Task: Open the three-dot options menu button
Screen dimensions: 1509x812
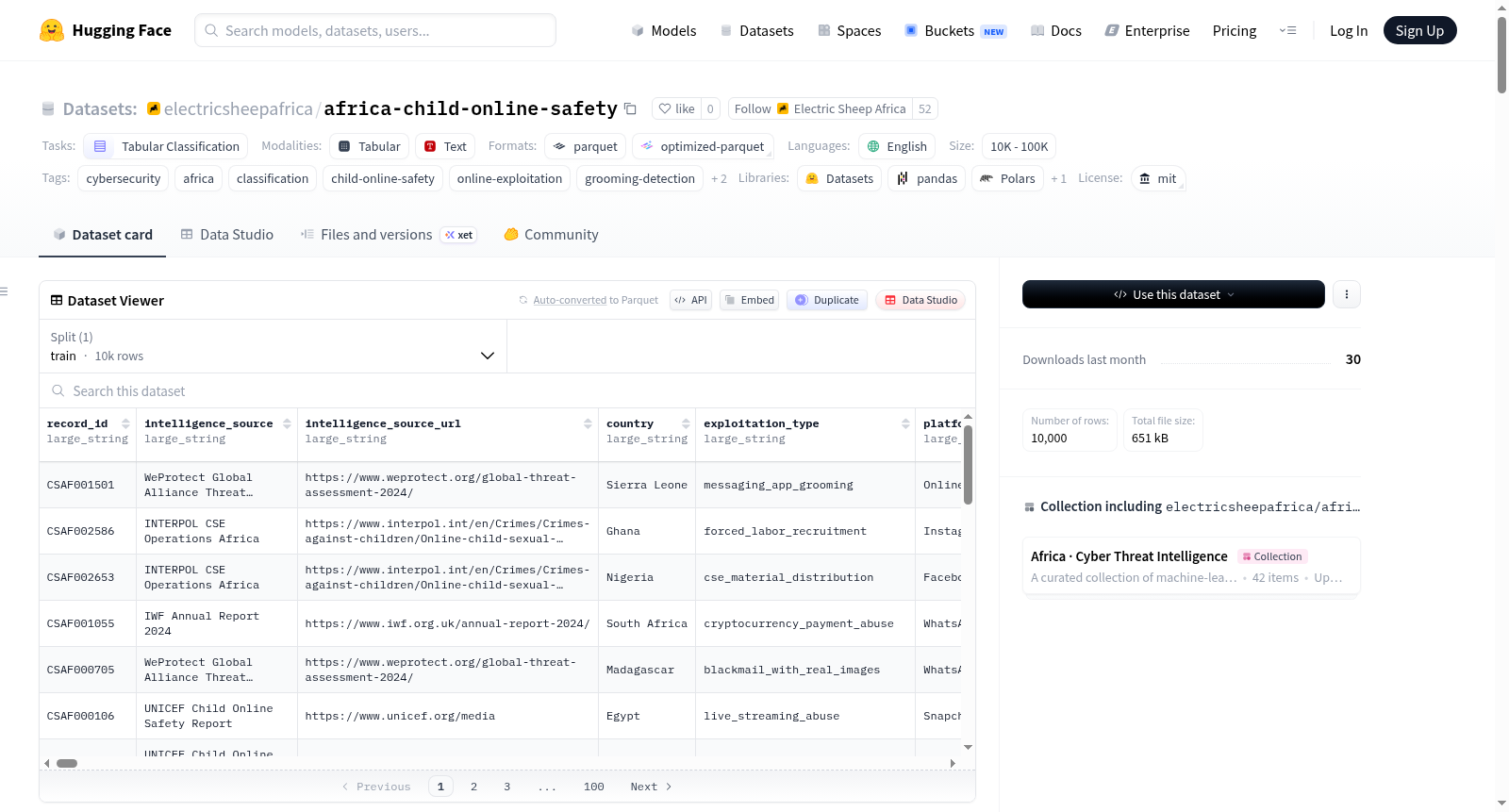Action: pyautogui.click(x=1346, y=294)
